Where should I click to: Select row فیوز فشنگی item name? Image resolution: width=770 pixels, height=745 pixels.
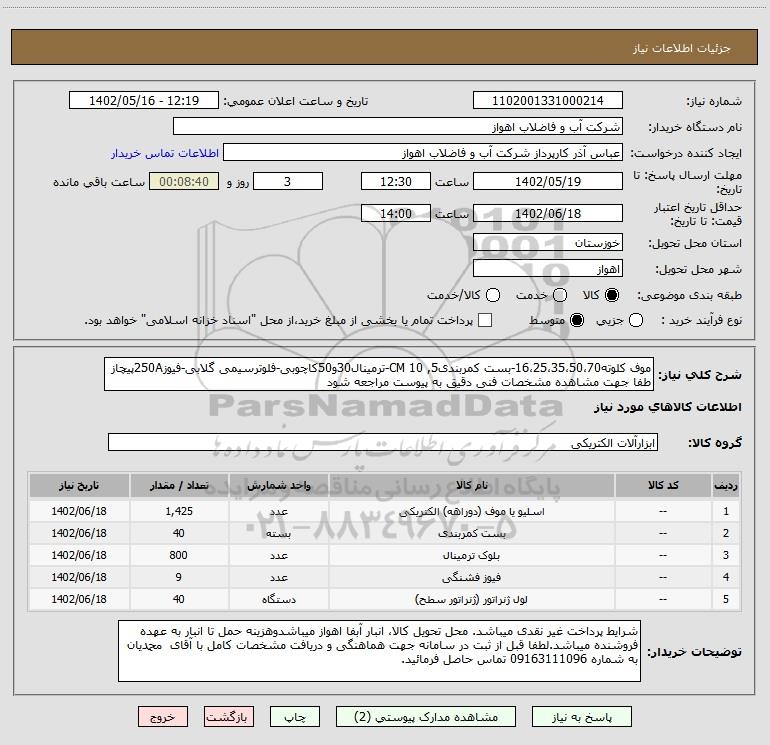pyautogui.click(x=471, y=578)
